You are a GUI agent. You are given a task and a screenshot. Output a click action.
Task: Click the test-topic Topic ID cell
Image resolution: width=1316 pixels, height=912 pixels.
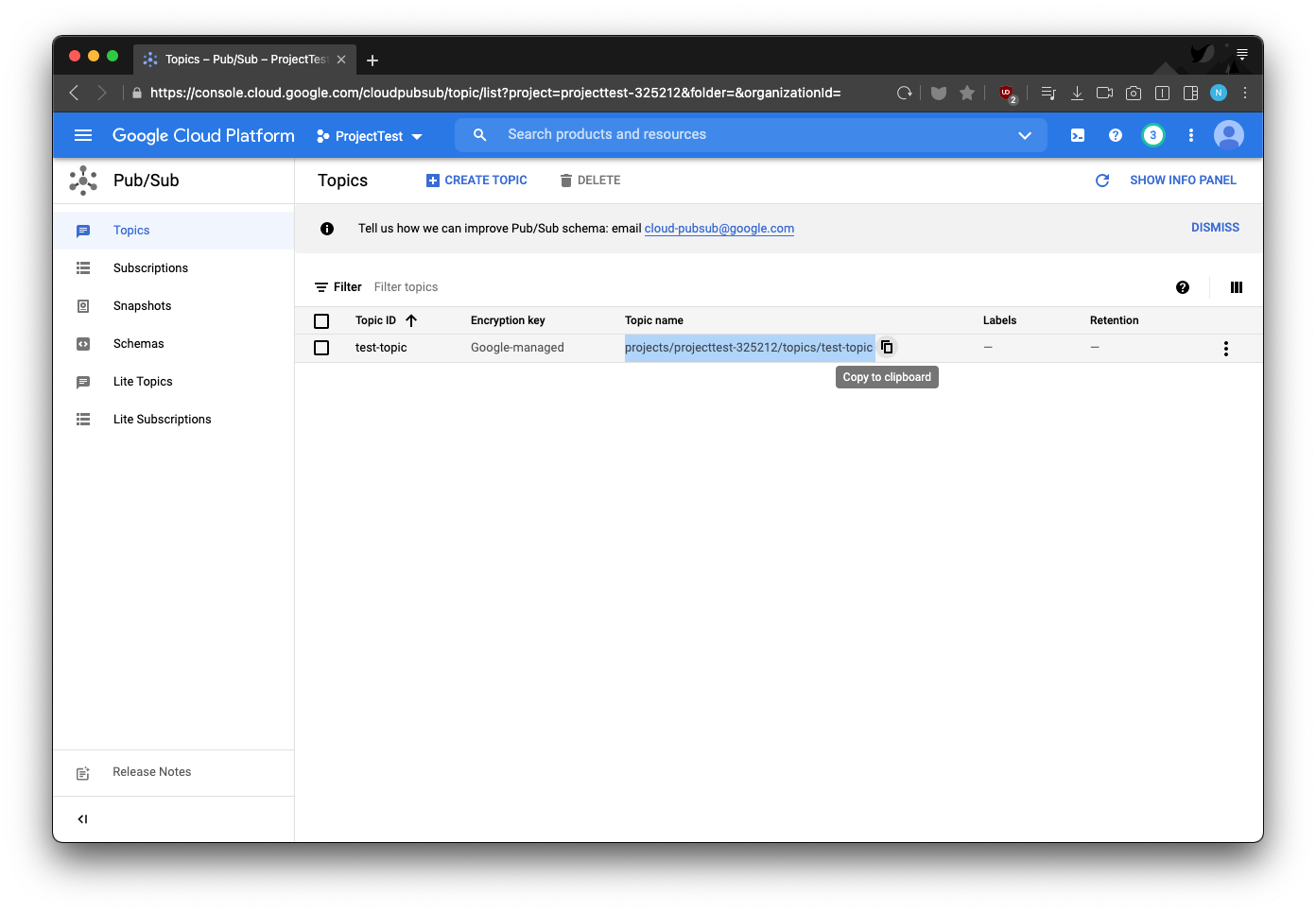pos(381,348)
